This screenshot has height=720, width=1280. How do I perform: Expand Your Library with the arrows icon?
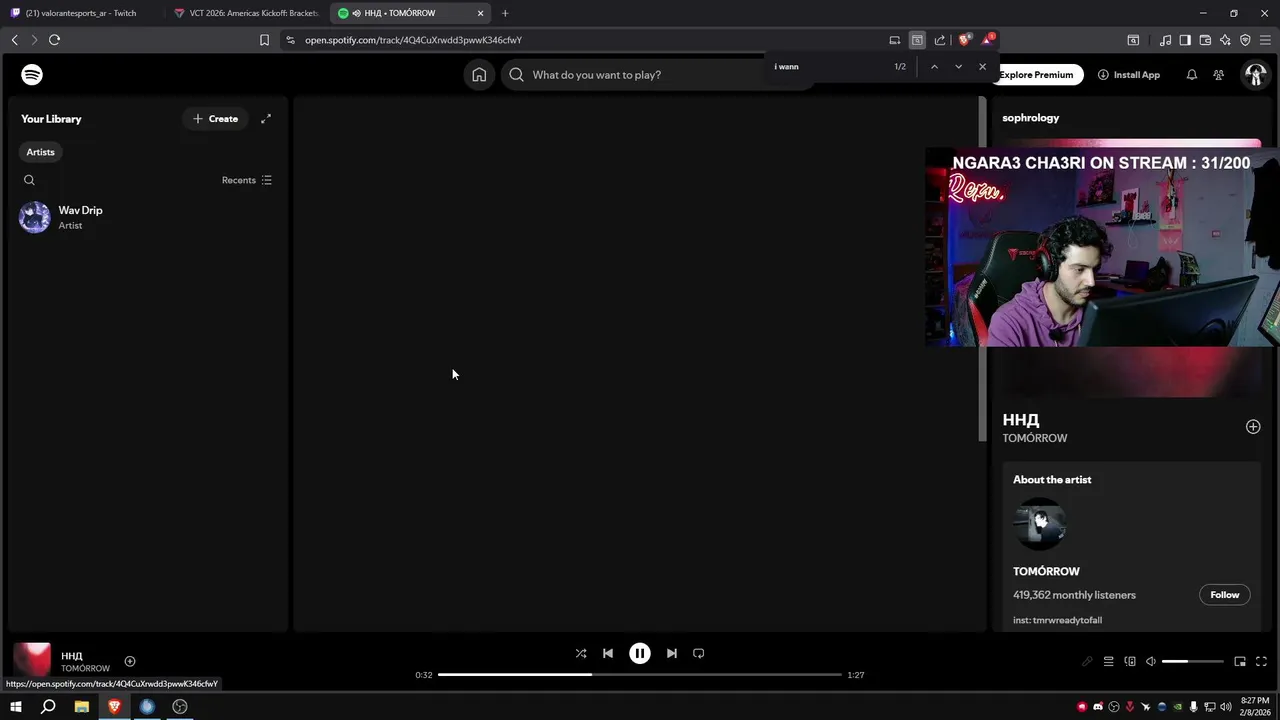pos(266,119)
